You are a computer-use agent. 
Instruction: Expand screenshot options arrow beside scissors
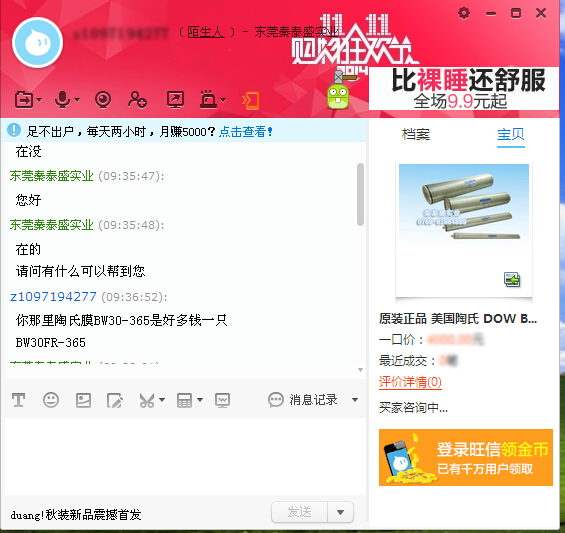click(x=162, y=400)
